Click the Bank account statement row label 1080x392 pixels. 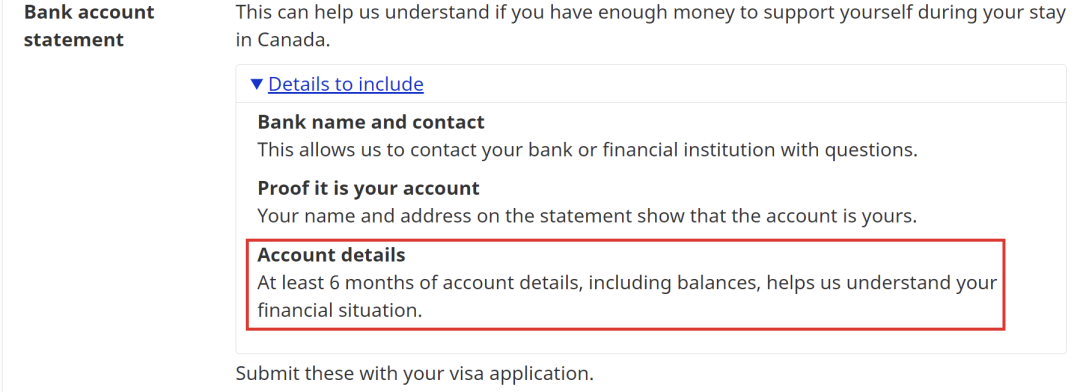click(89, 25)
